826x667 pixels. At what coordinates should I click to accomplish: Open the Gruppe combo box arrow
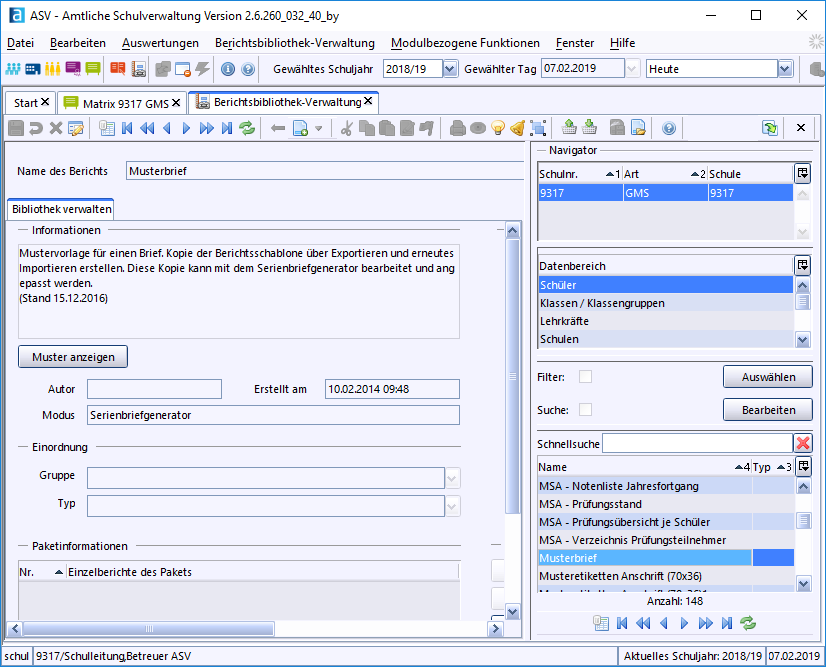click(x=451, y=479)
